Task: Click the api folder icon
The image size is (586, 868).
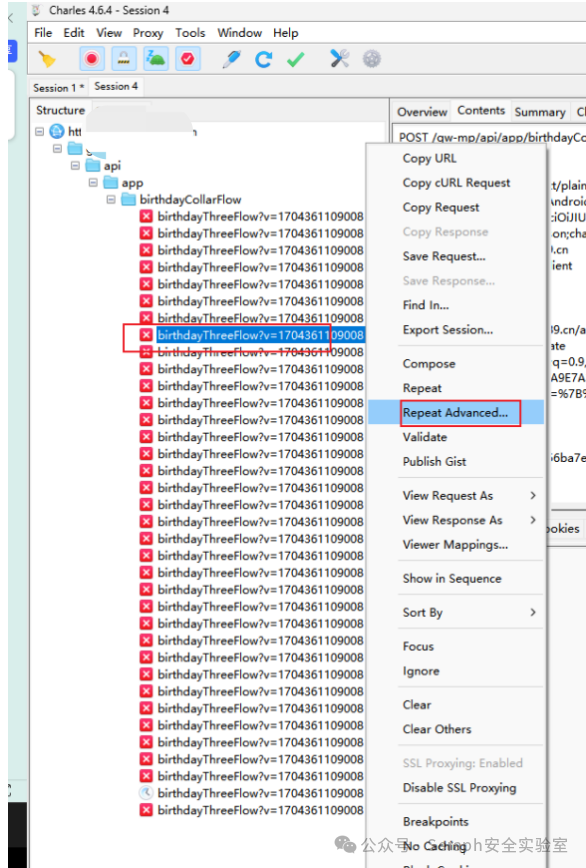Action: (x=93, y=166)
